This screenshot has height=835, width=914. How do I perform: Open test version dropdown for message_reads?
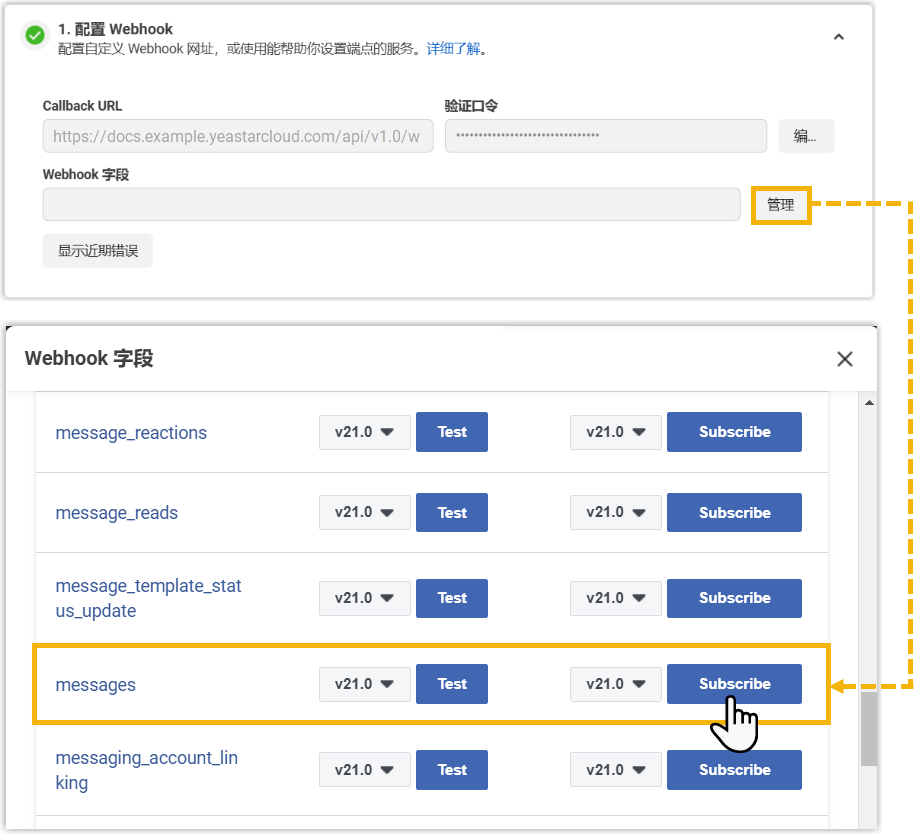364,513
